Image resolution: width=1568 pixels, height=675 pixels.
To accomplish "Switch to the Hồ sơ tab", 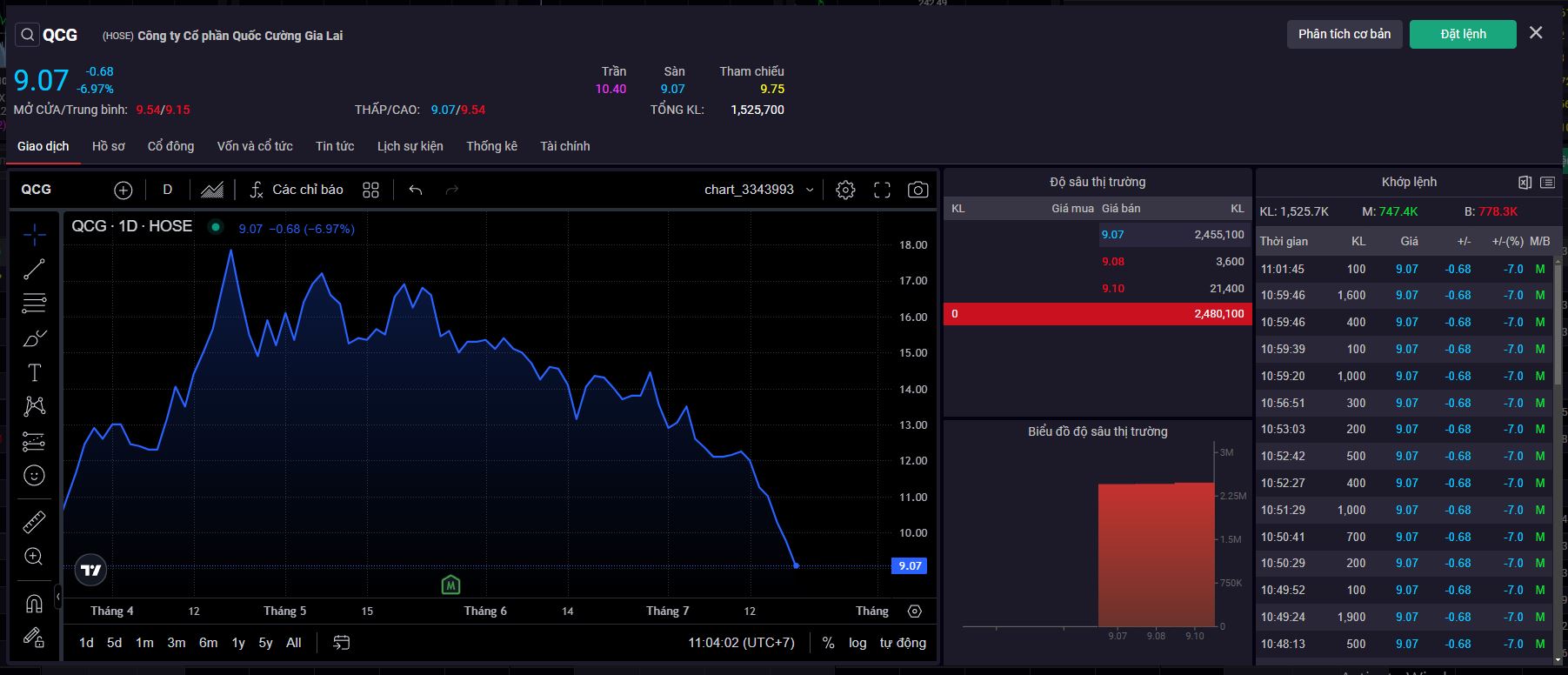I will coord(109,146).
